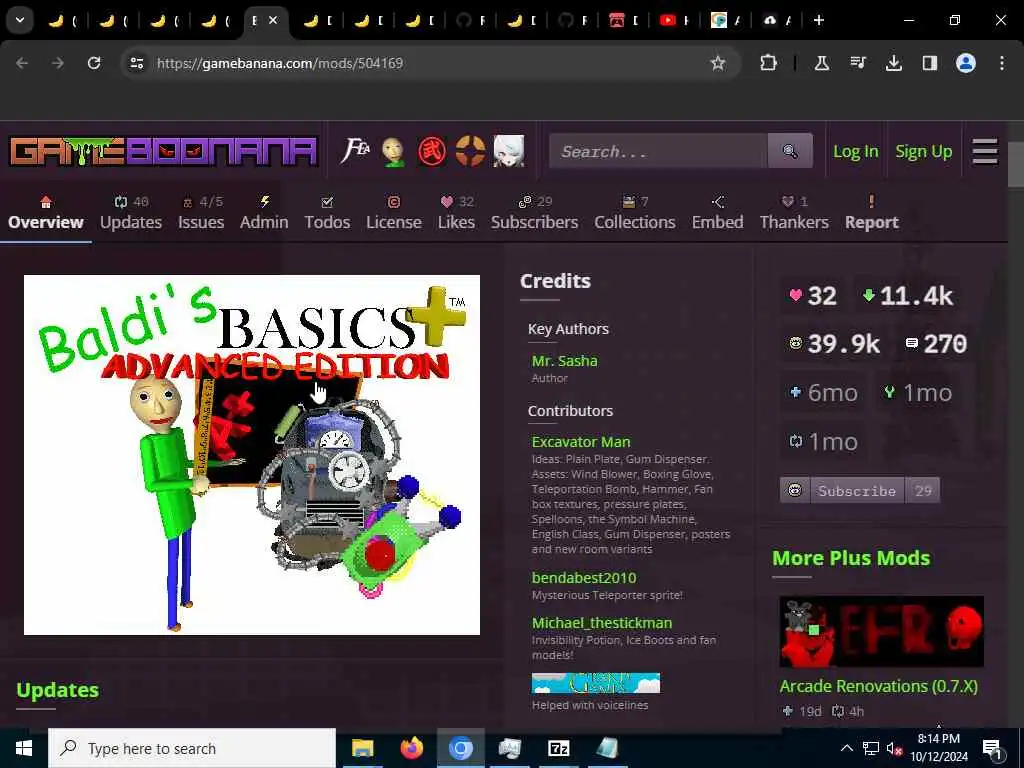1024x768 pixels.
Task: Open the Fire Emblem game icon
Action: click(355, 152)
